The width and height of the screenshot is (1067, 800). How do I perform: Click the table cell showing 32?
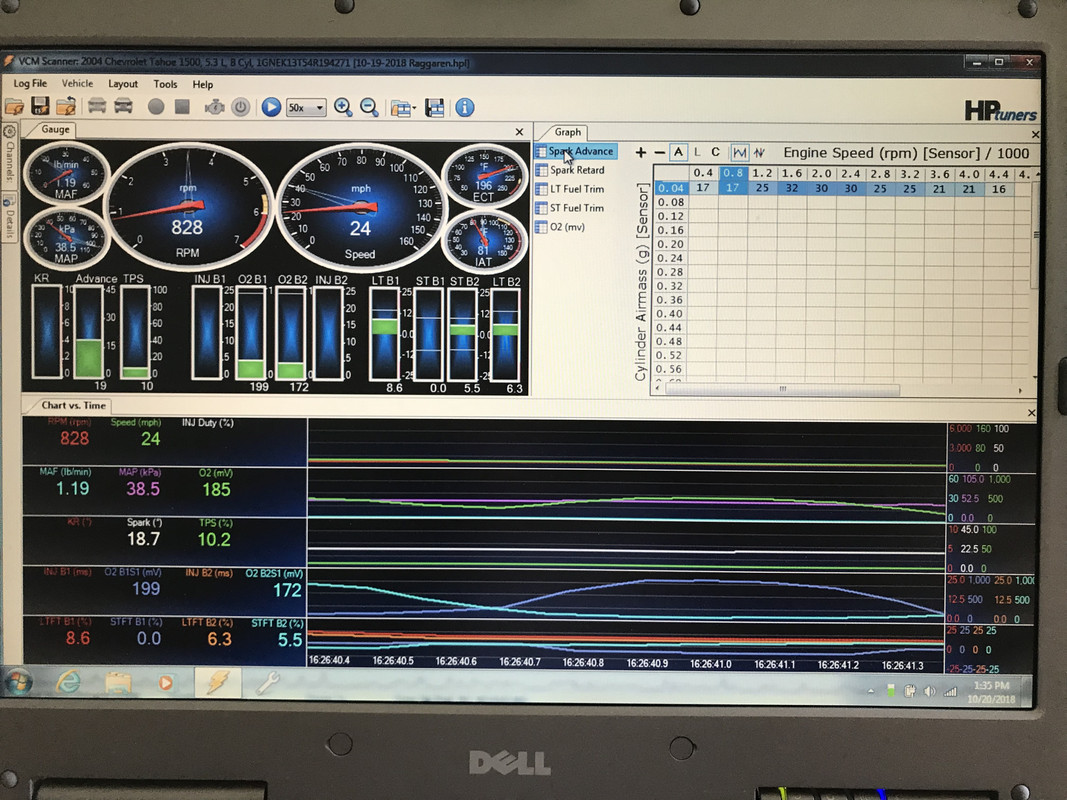(791, 188)
